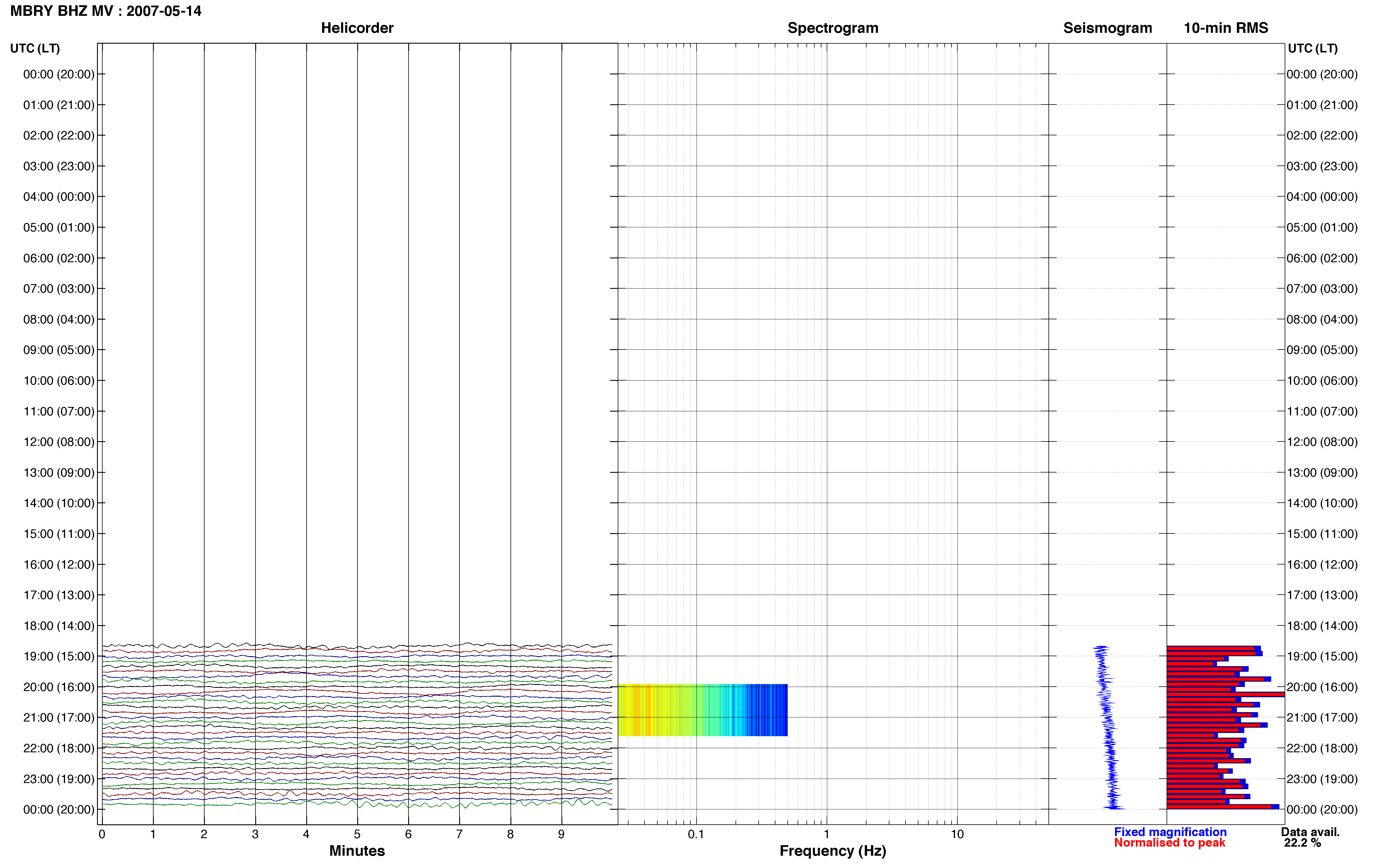Click the left axis time label '18:00 (14:00)'
This screenshot has width=1389, height=868.
click(x=59, y=626)
